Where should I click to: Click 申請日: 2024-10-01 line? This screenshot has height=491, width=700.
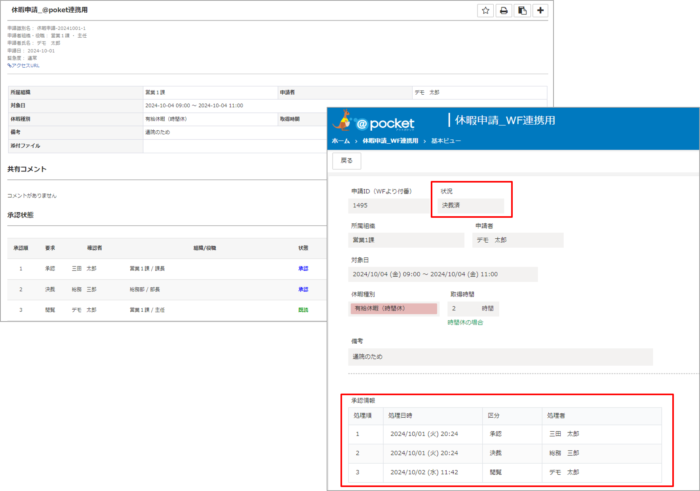pyautogui.click(x=31, y=51)
